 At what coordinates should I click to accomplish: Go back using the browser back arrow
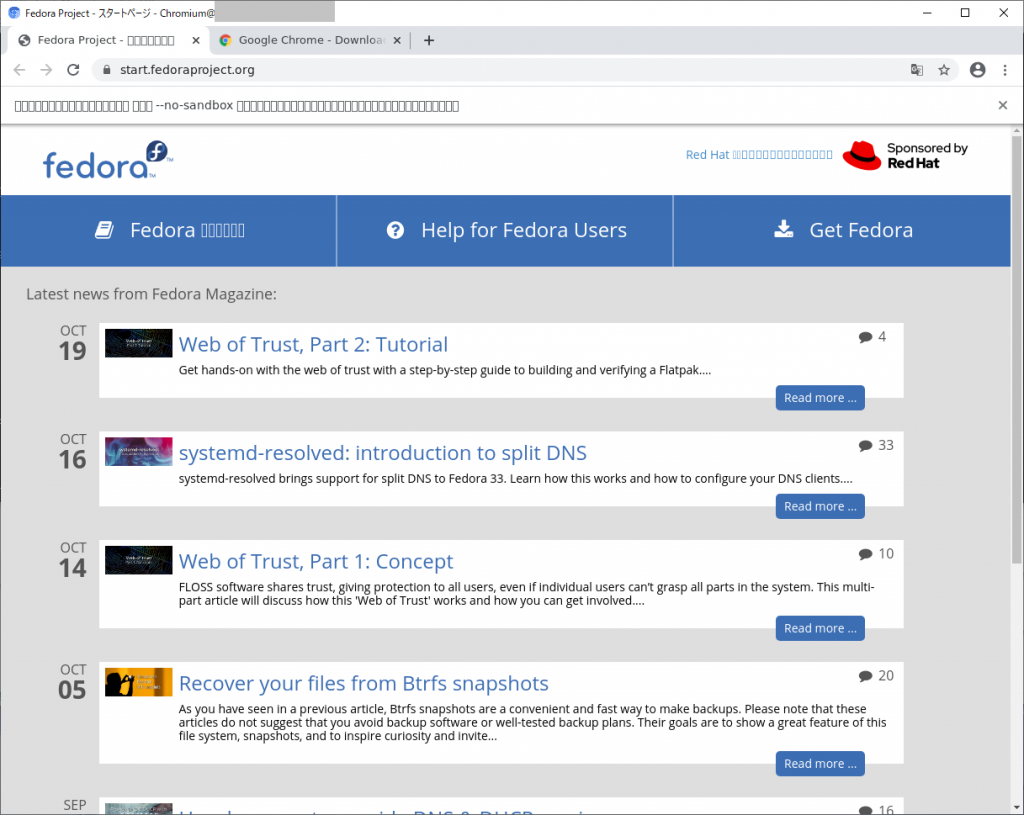point(20,70)
